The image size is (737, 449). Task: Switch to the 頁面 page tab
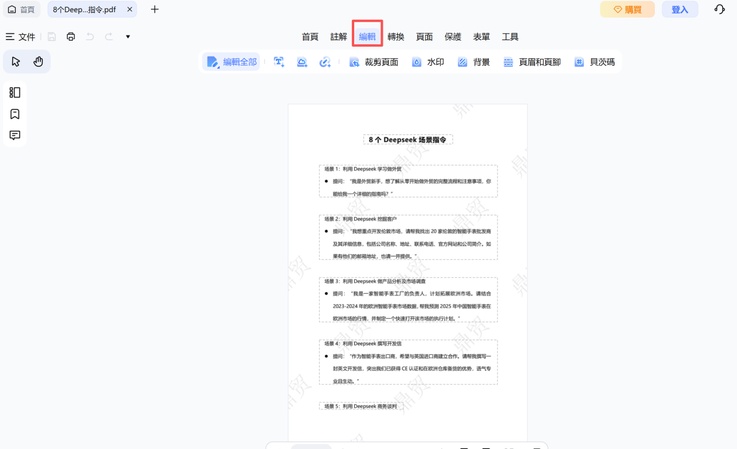[424, 37]
